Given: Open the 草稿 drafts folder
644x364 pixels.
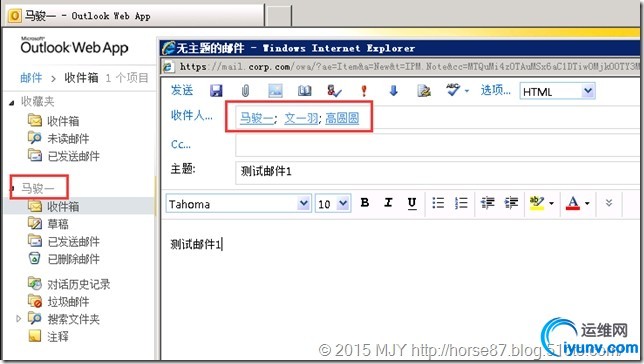Looking at the screenshot, I should [58, 224].
